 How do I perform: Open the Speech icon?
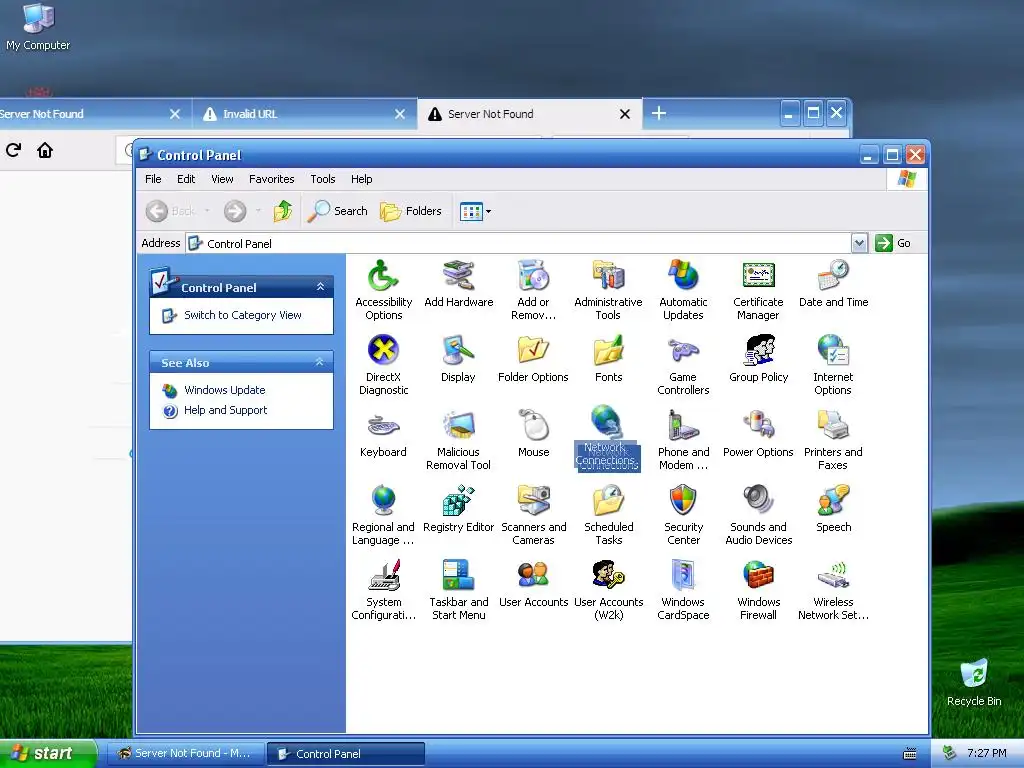tap(833, 509)
